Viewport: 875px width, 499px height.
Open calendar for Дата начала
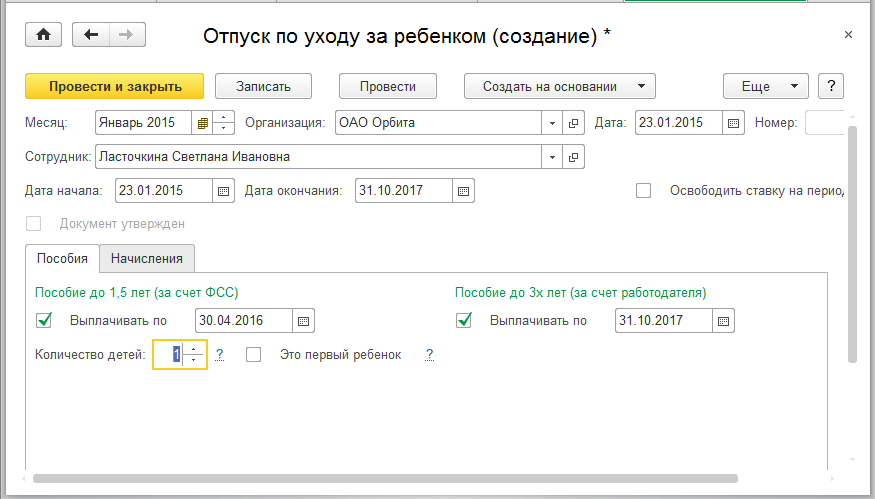(223, 191)
